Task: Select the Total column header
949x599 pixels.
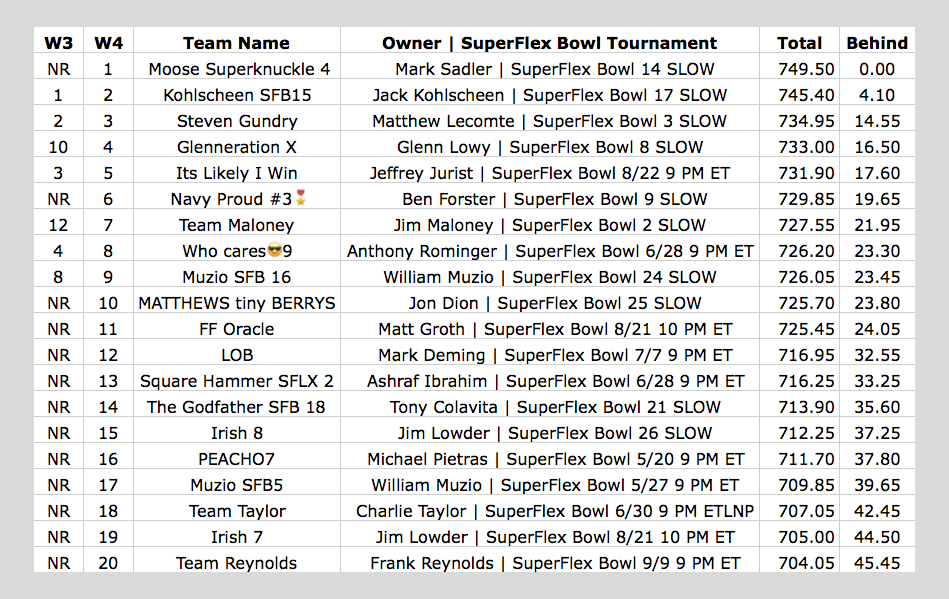Action: coord(800,43)
